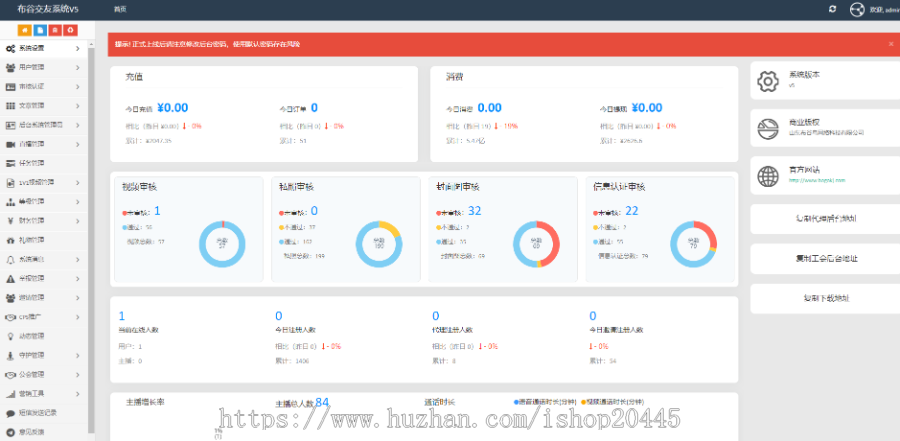Click the 复制下载地址 button

827,299
